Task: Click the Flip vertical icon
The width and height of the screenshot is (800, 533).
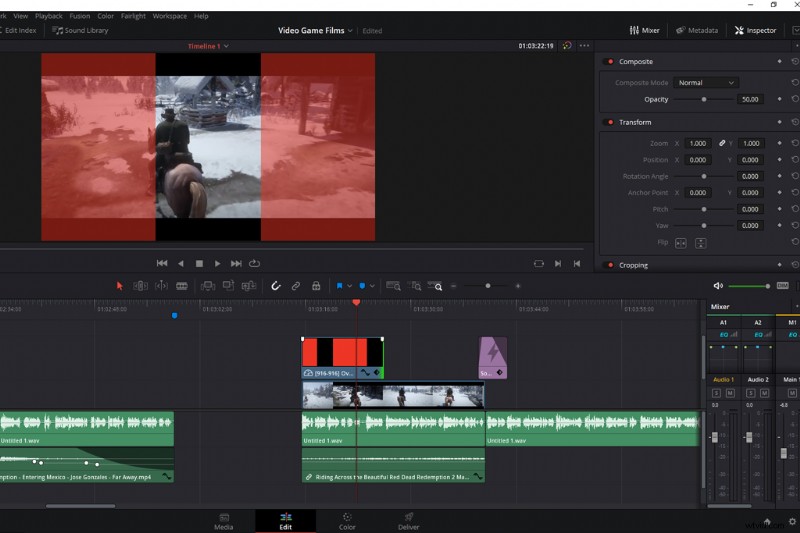Action: pyautogui.click(x=701, y=243)
